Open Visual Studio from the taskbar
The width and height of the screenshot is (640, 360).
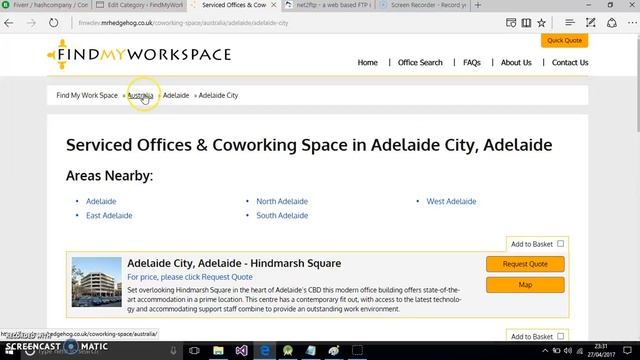241,350
